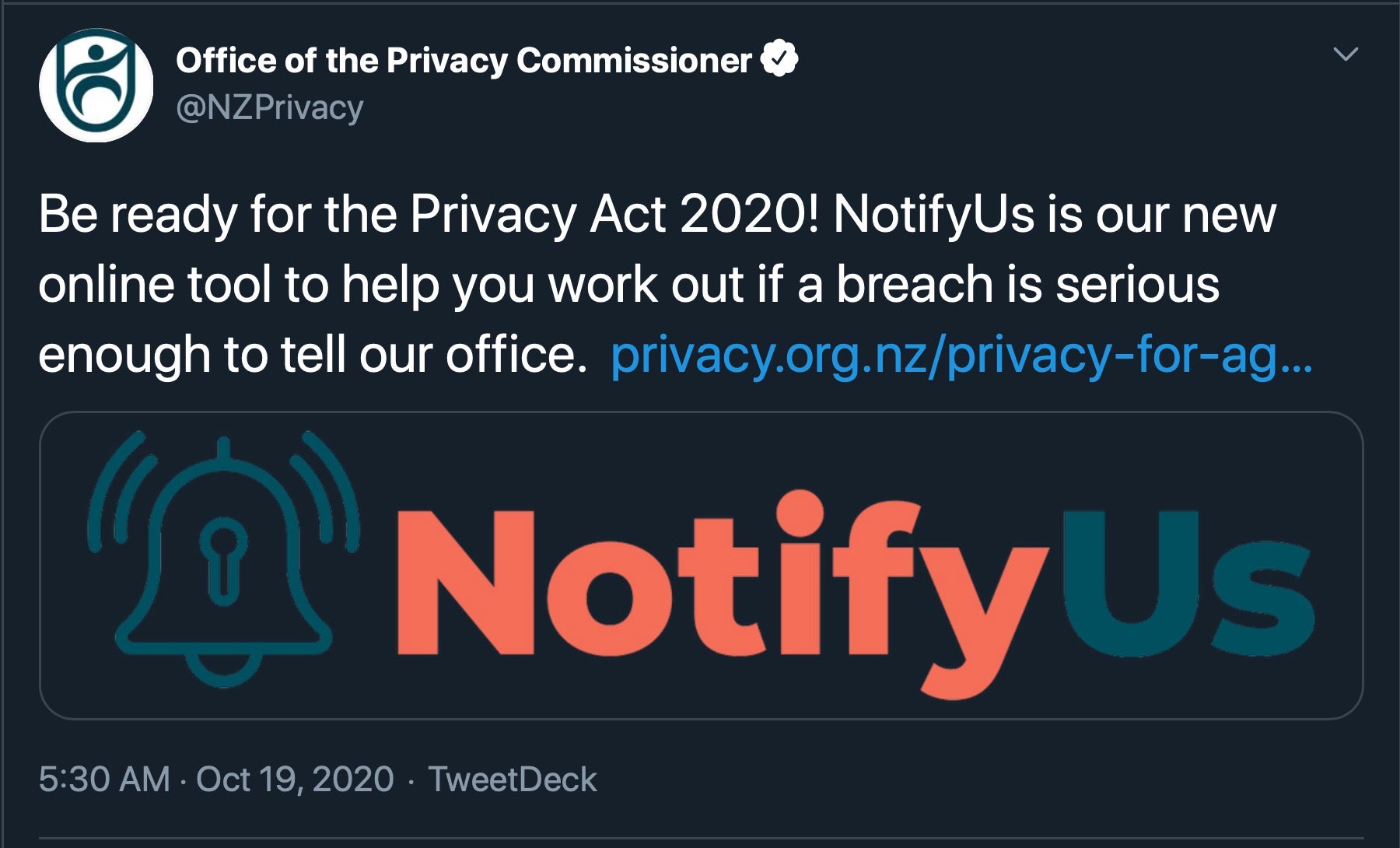The width and height of the screenshot is (1400, 848).
Task: Click "enough to tell our office." text
Action: (313, 355)
